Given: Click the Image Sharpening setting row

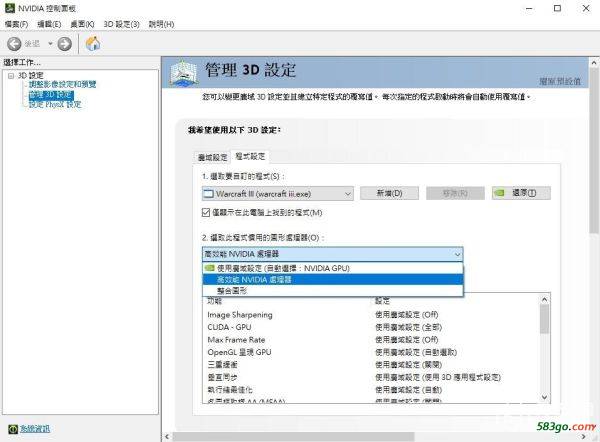Looking at the screenshot, I should tap(241, 312).
